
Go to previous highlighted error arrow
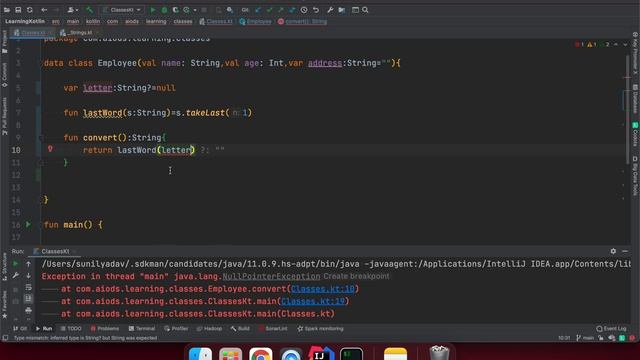pyautogui.click(x=616, y=44)
